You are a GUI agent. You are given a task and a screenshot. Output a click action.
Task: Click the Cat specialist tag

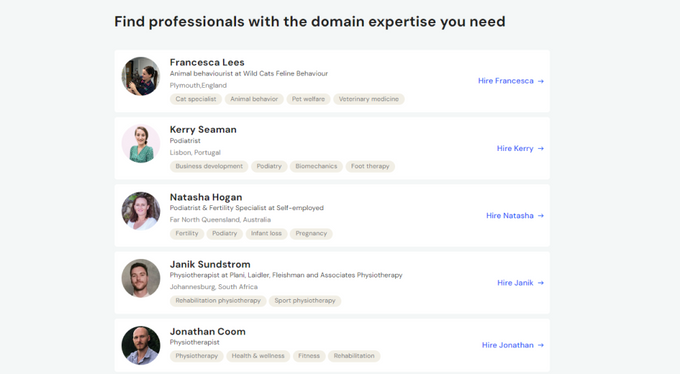196,99
